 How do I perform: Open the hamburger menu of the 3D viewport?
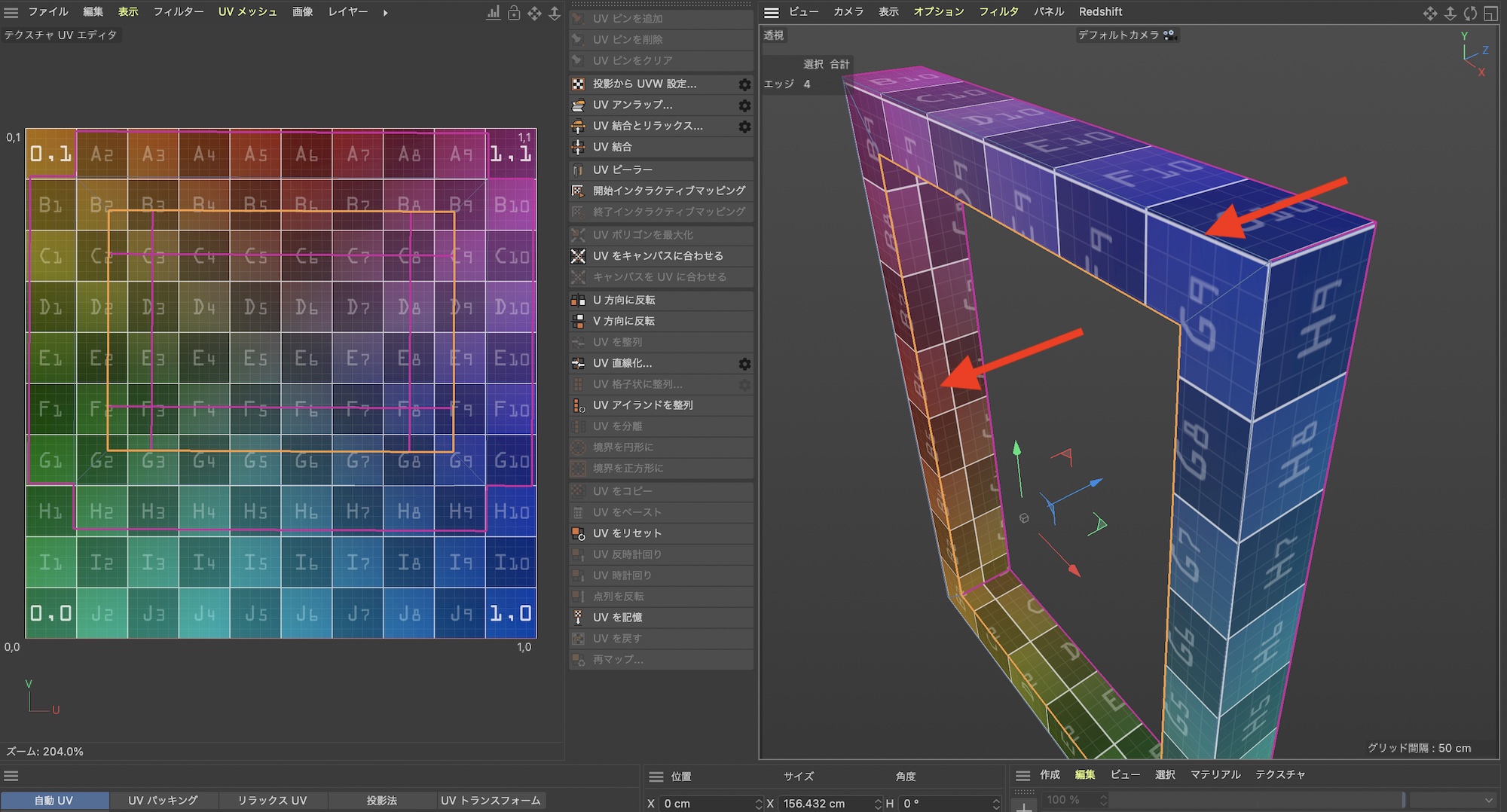point(772,13)
